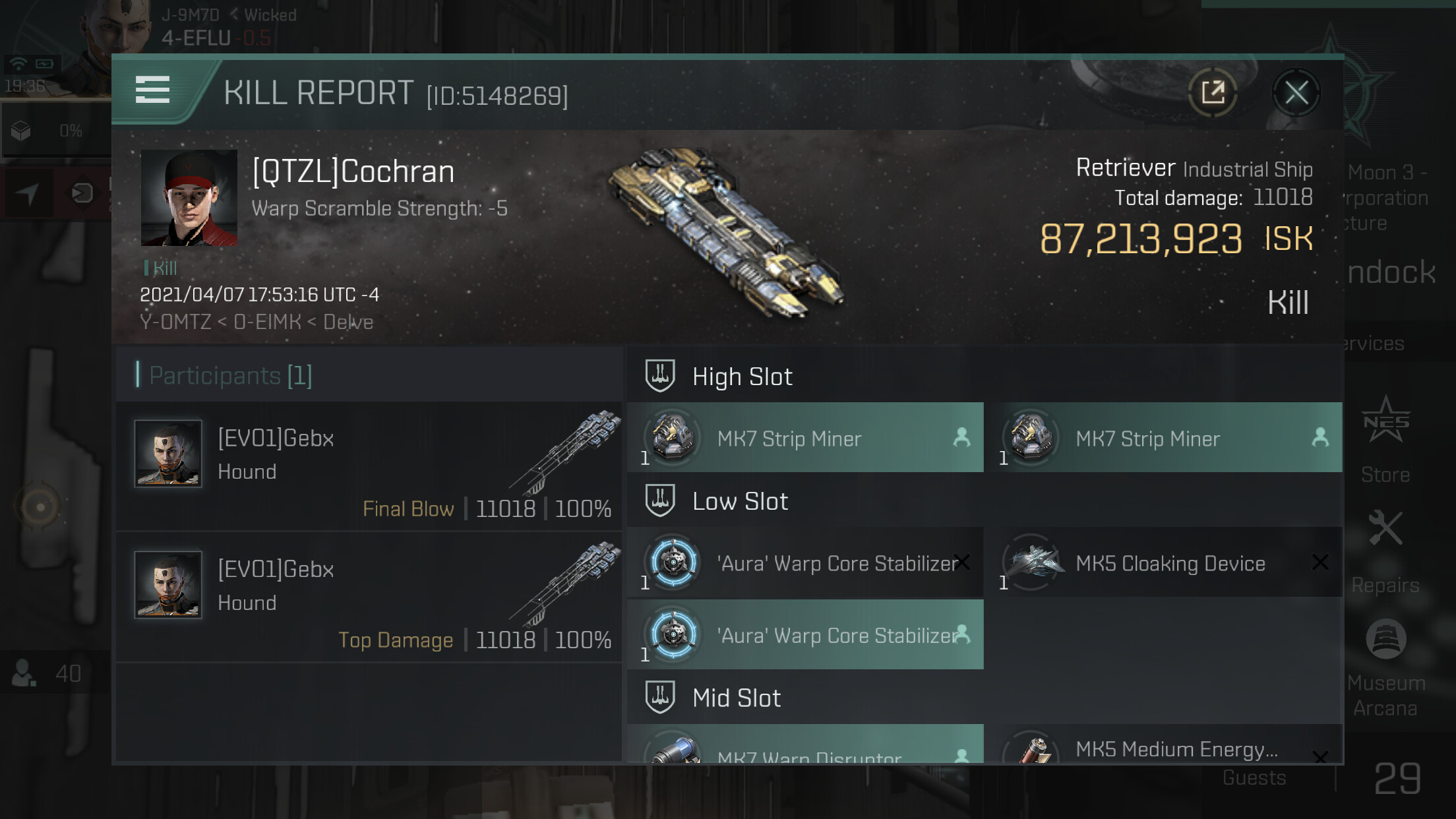Select the first MK7 Strip Miner module
Viewport: 1456px width, 819px height.
point(805,438)
